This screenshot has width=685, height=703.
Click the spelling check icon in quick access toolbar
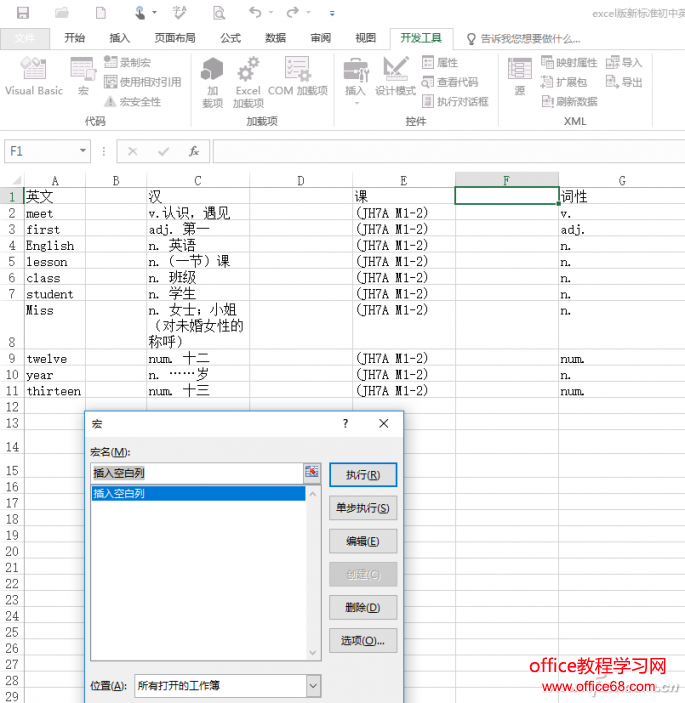pos(180,13)
